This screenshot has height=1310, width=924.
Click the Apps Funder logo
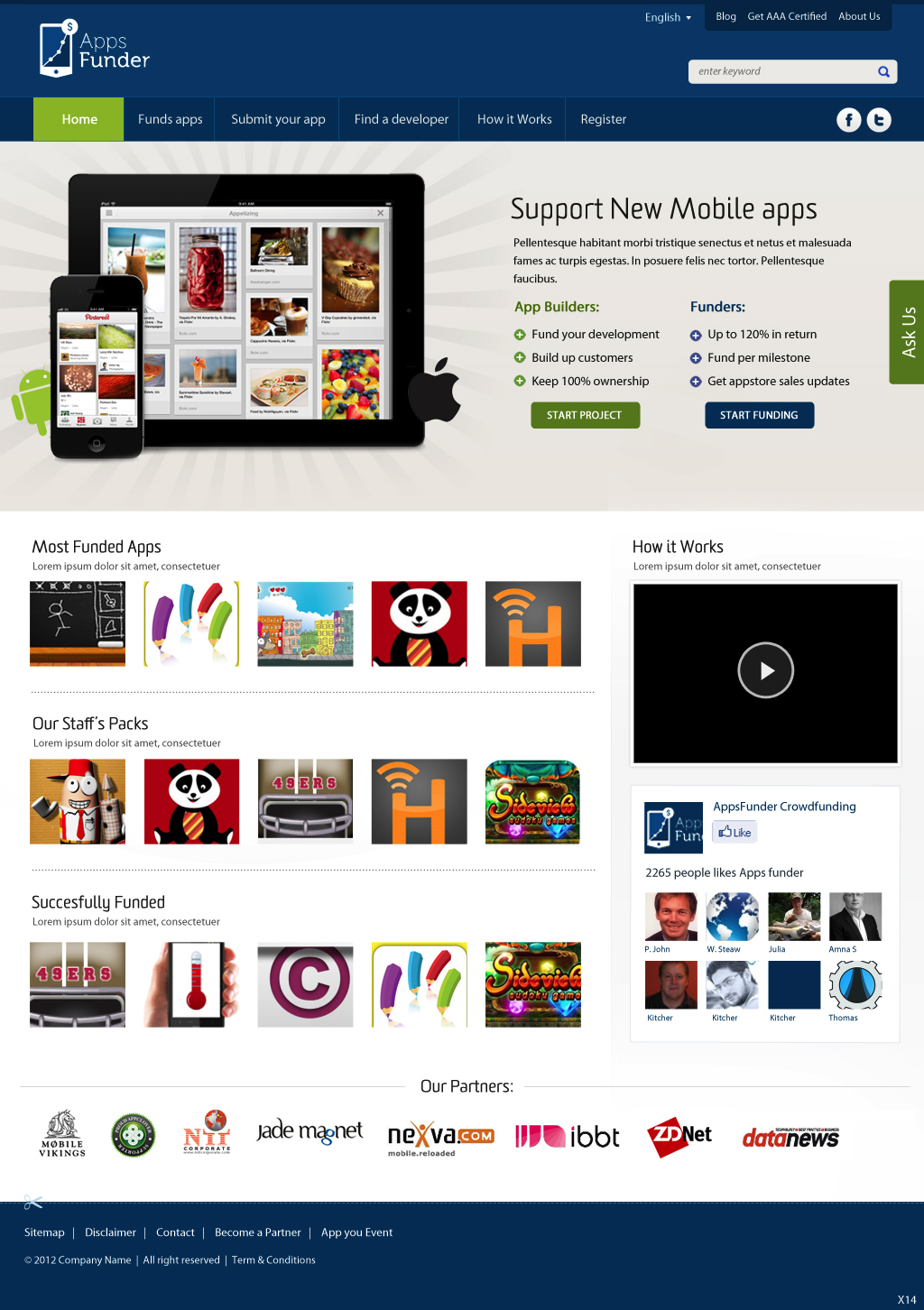(95, 50)
